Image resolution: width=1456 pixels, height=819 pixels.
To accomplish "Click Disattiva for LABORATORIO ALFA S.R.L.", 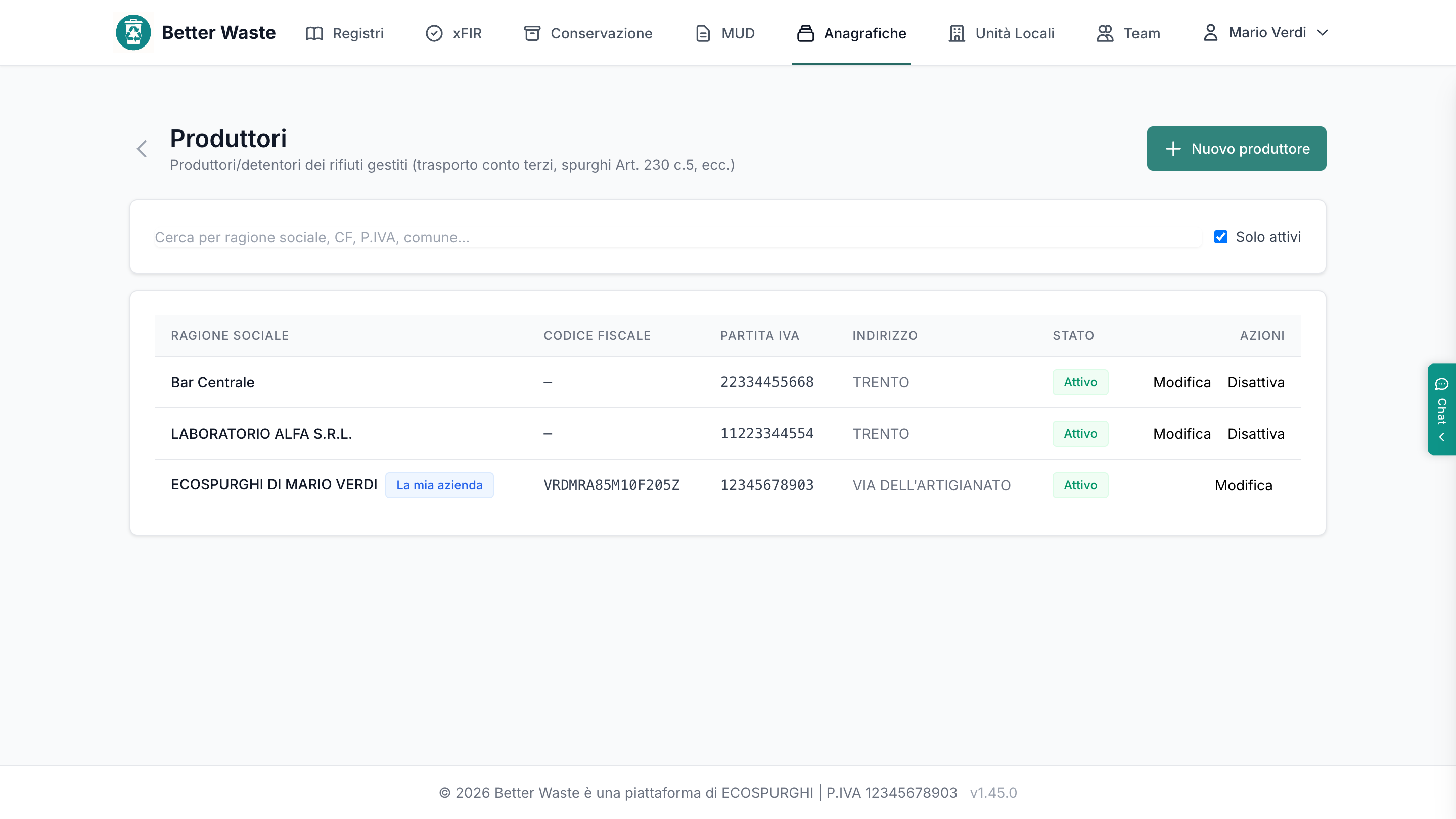I will [x=1255, y=434].
